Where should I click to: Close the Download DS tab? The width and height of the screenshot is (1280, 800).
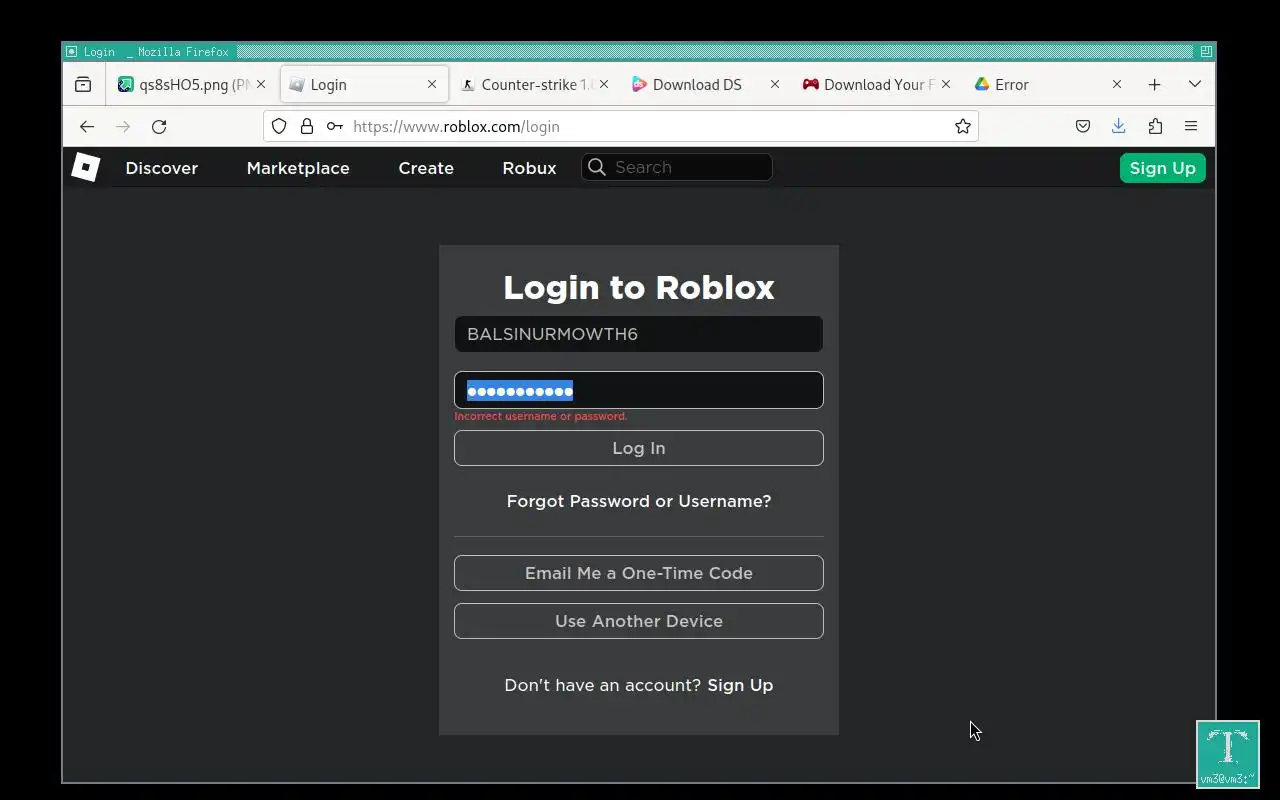775,85
